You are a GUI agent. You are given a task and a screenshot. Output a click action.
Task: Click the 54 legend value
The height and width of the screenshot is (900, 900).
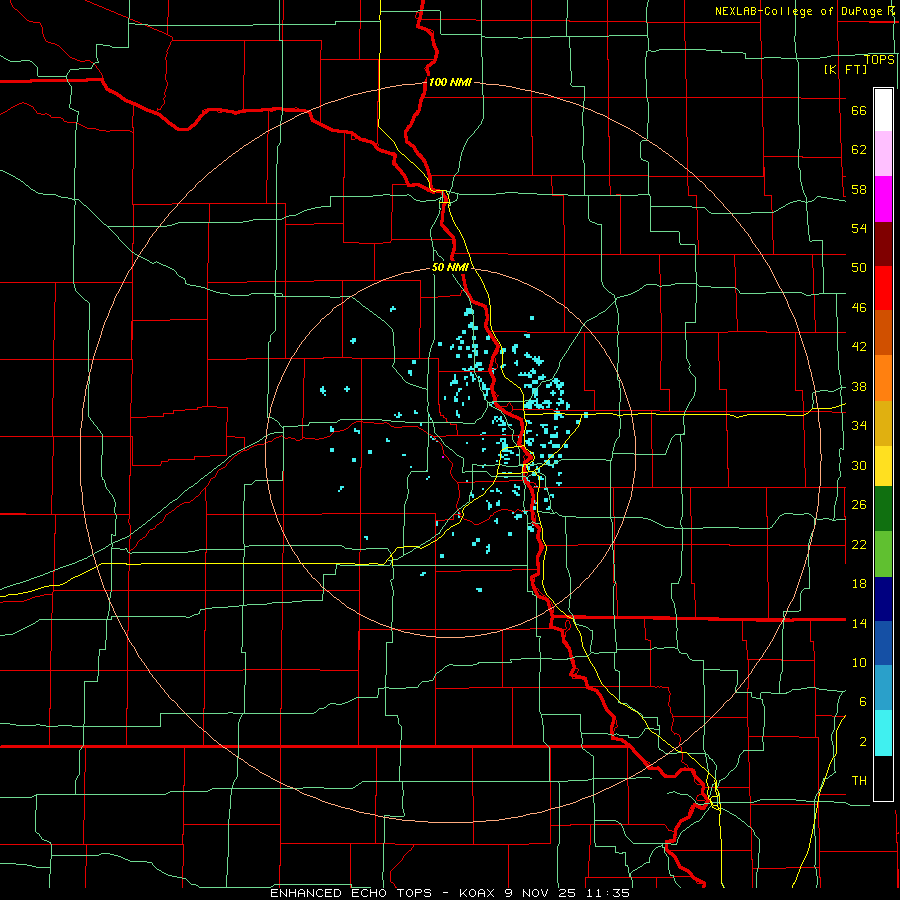click(x=859, y=228)
